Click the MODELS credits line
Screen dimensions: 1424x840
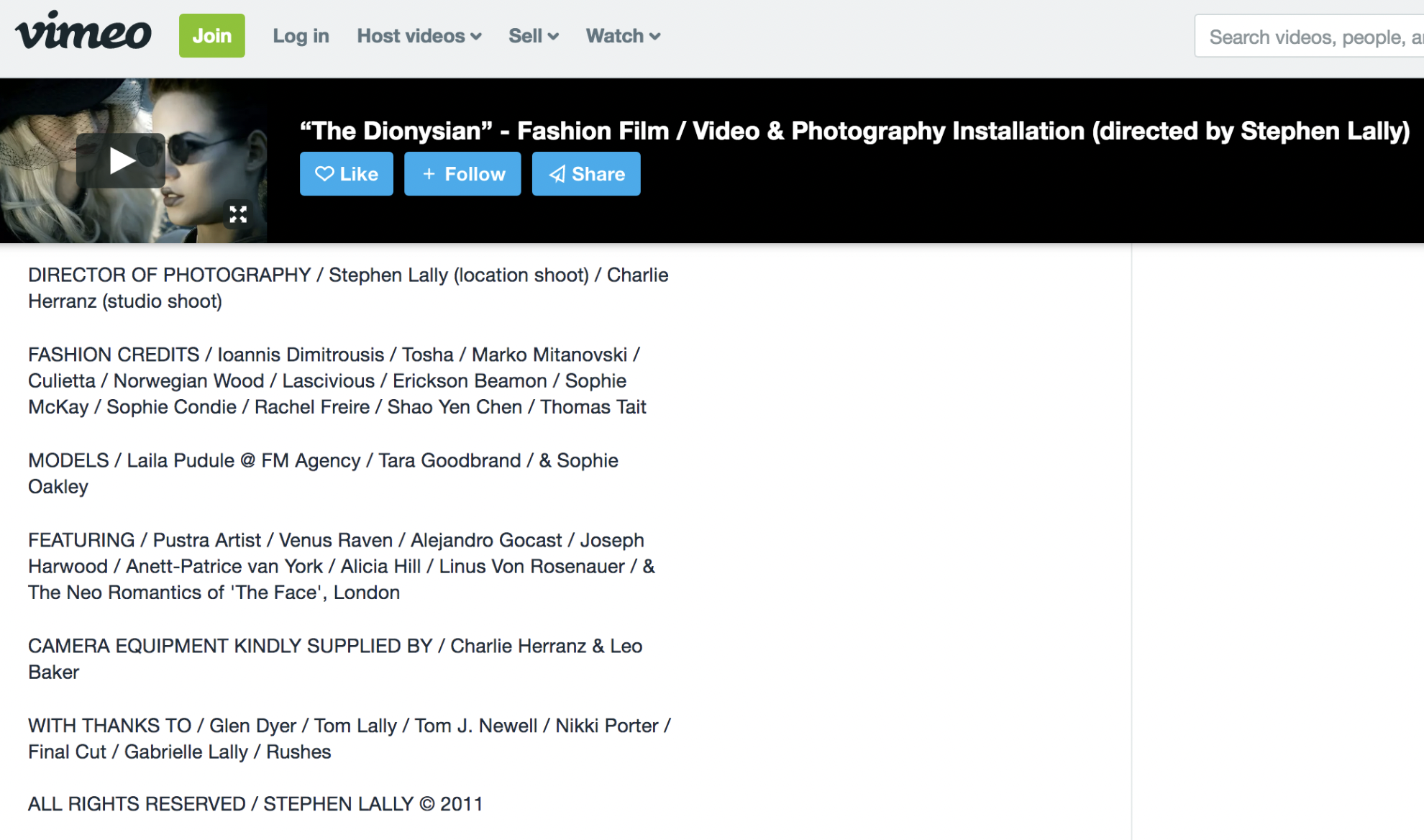[323, 460]
